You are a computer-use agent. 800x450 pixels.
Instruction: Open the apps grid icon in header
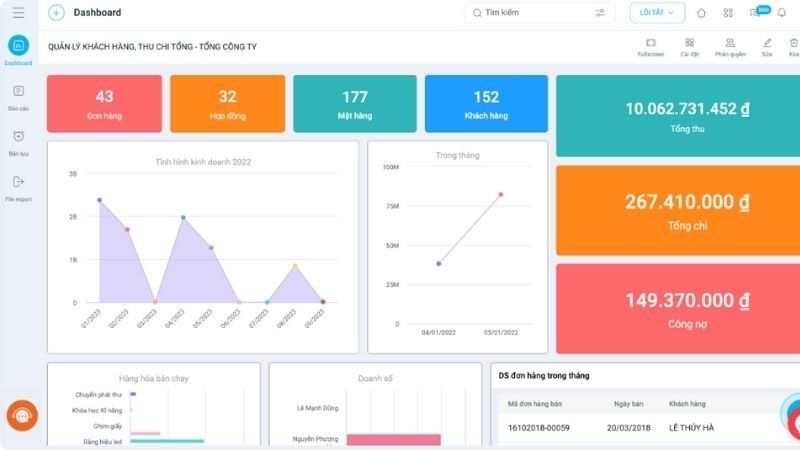click(728, 13)
